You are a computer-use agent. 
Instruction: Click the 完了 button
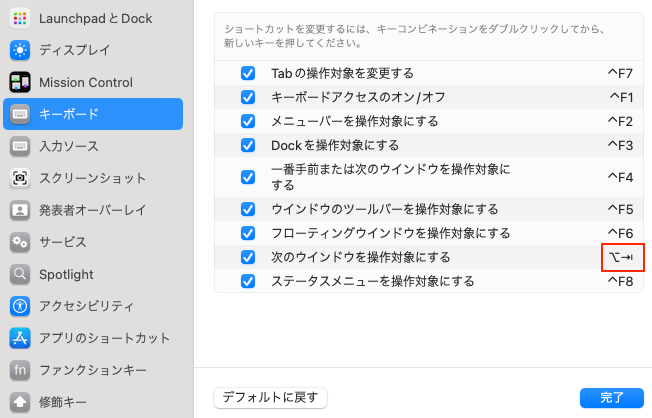pos(611,397)
